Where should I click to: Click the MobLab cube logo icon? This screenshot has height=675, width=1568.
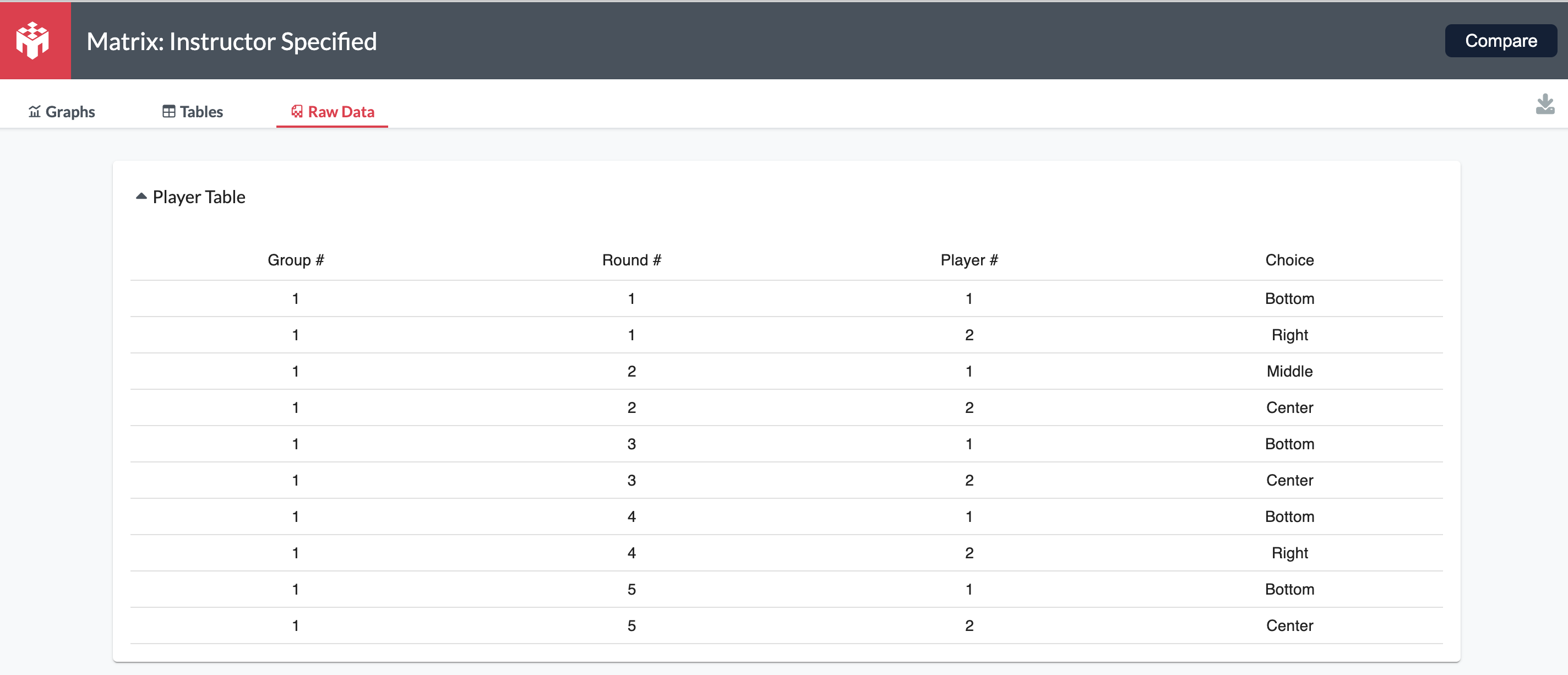coord(33,40)
